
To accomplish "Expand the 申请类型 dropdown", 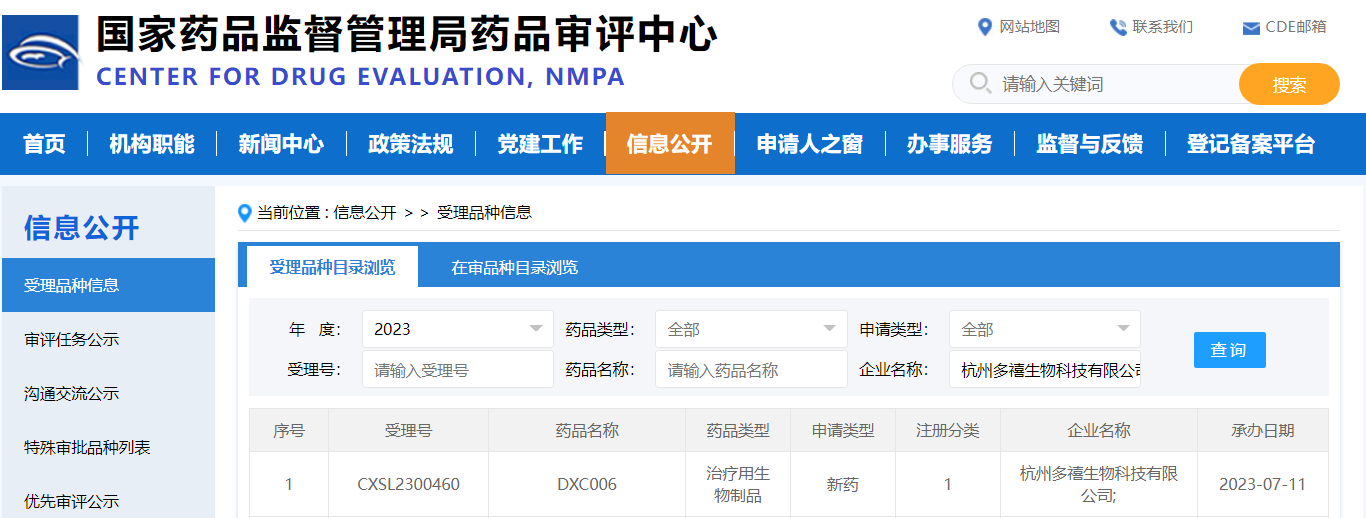I will tap(1044, 329).
